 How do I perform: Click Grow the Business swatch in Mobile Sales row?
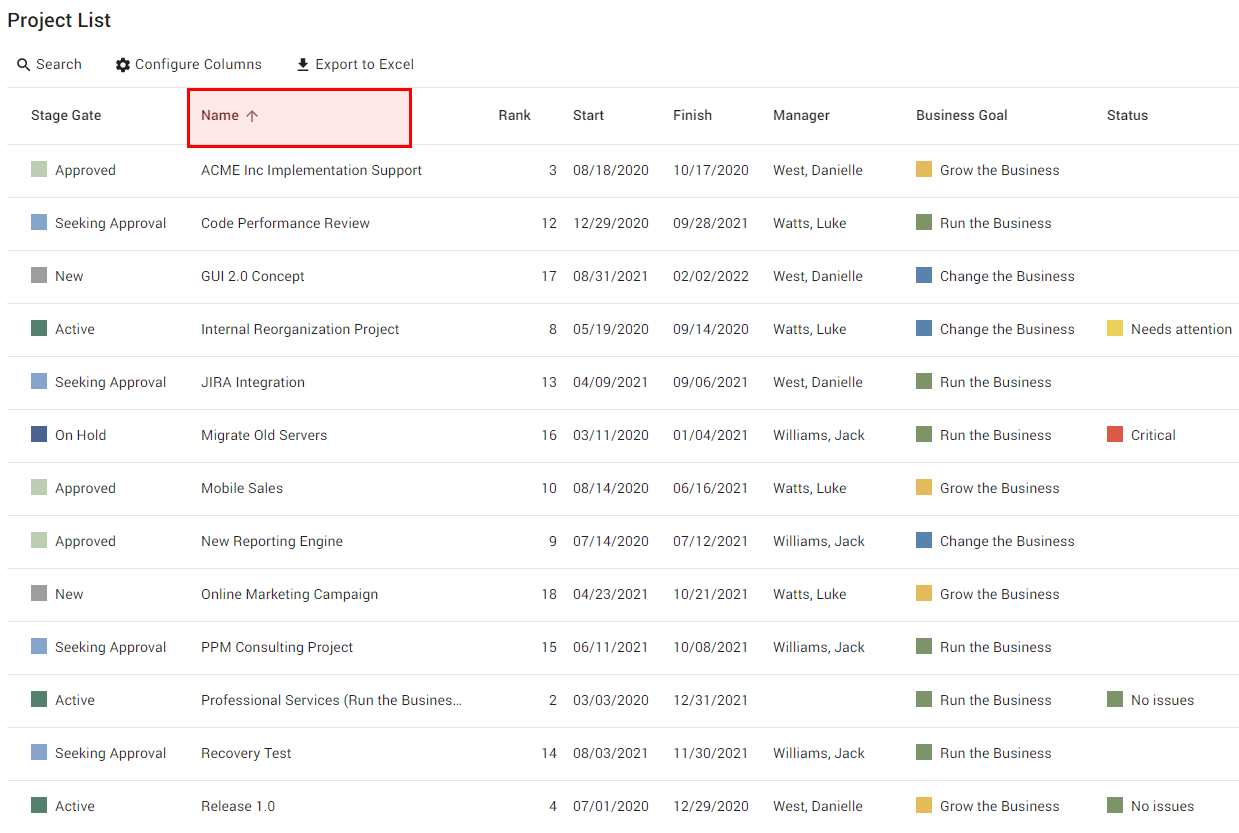click(924, 488)
